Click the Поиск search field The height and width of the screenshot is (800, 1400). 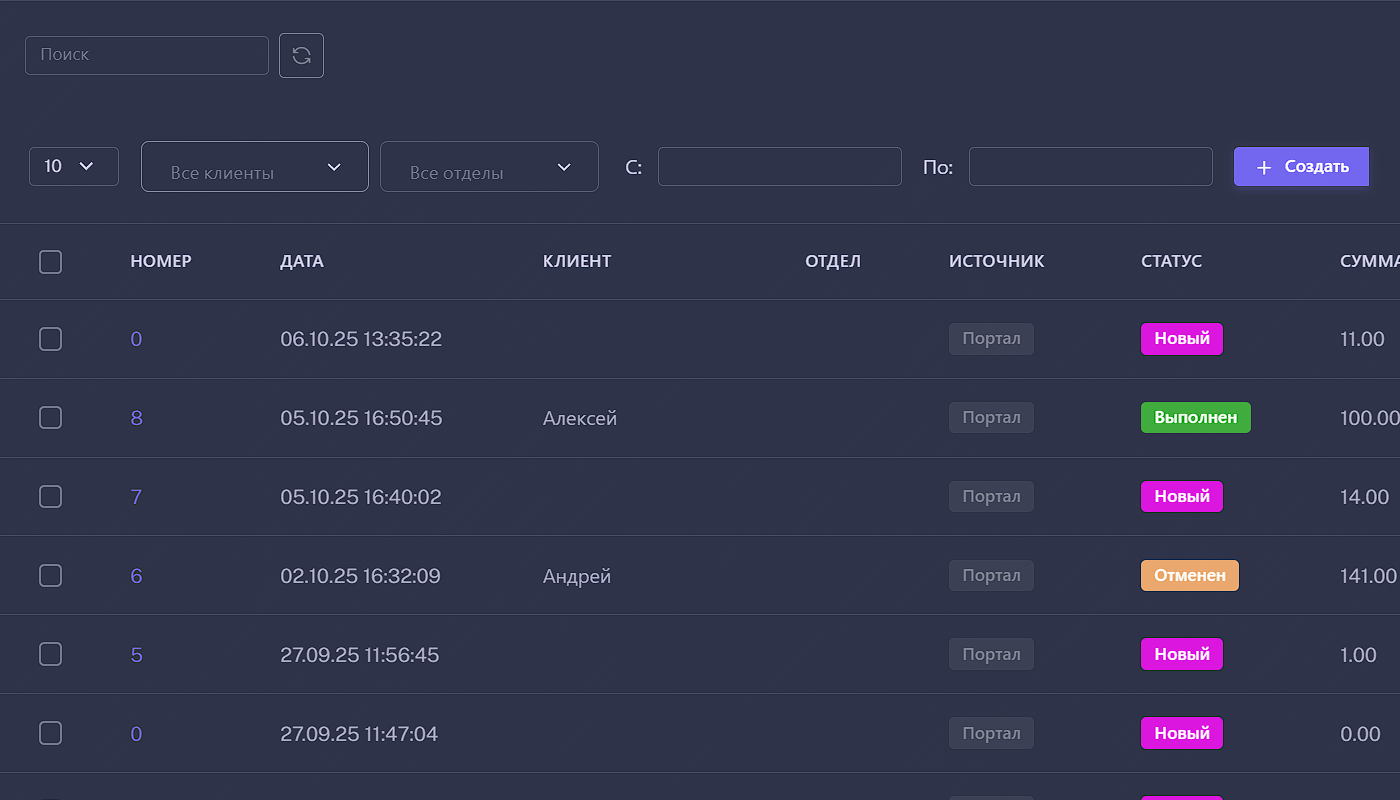coord(147,56)
